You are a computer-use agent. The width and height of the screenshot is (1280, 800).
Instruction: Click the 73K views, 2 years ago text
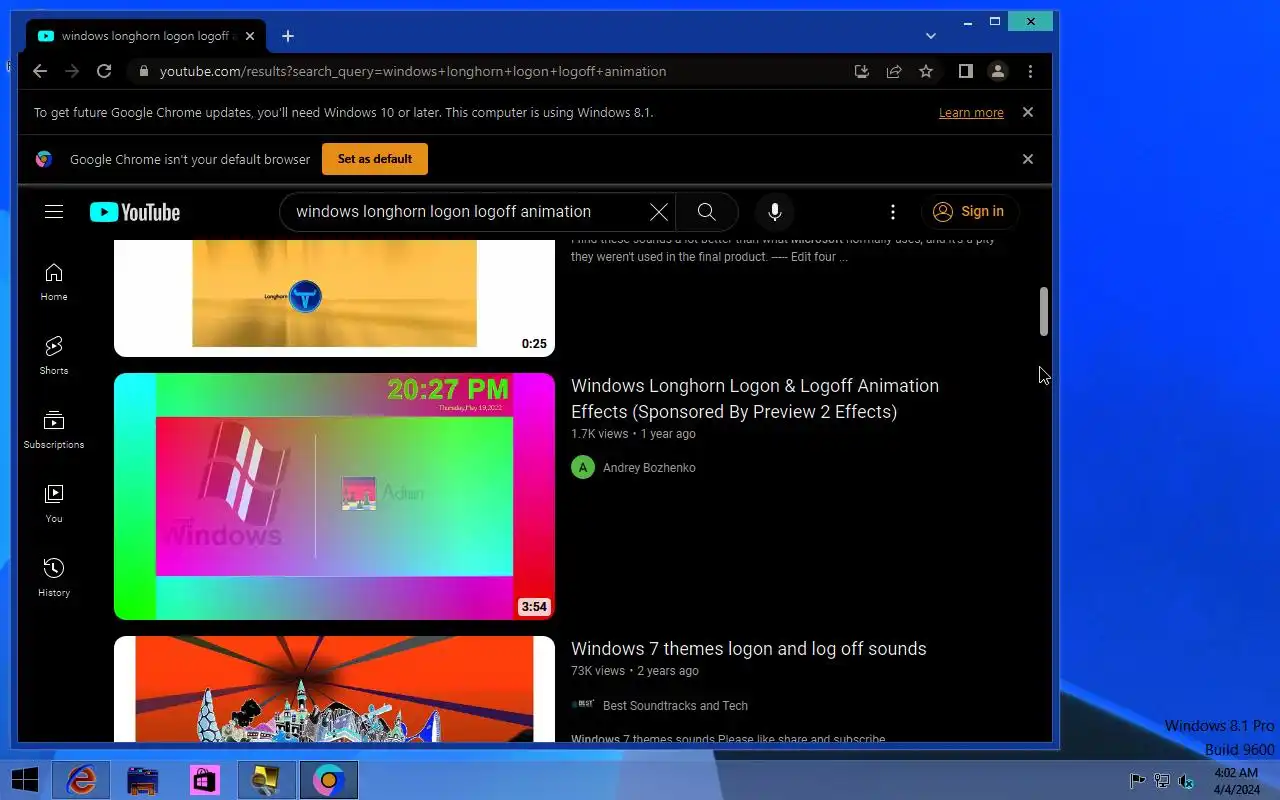(635, 671)
